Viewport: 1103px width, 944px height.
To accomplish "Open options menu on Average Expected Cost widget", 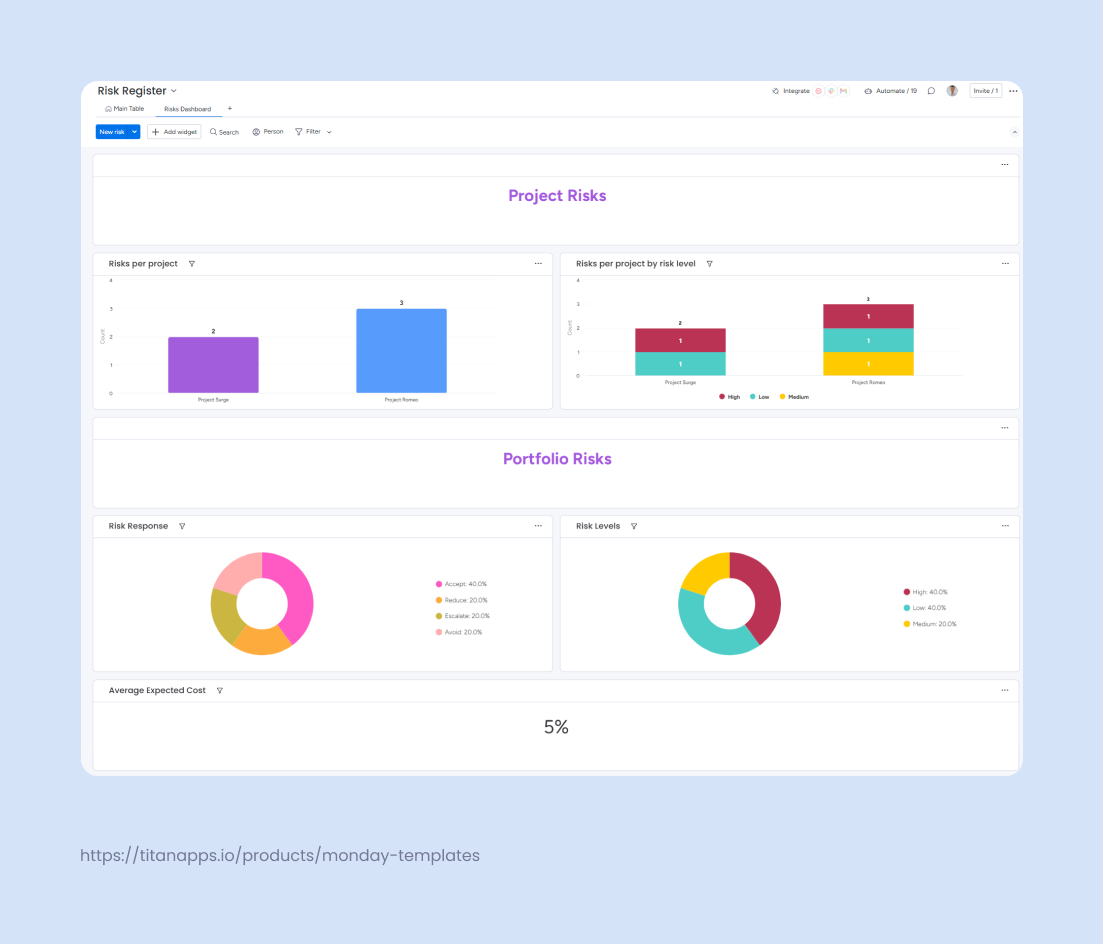I will [1004, 690].
